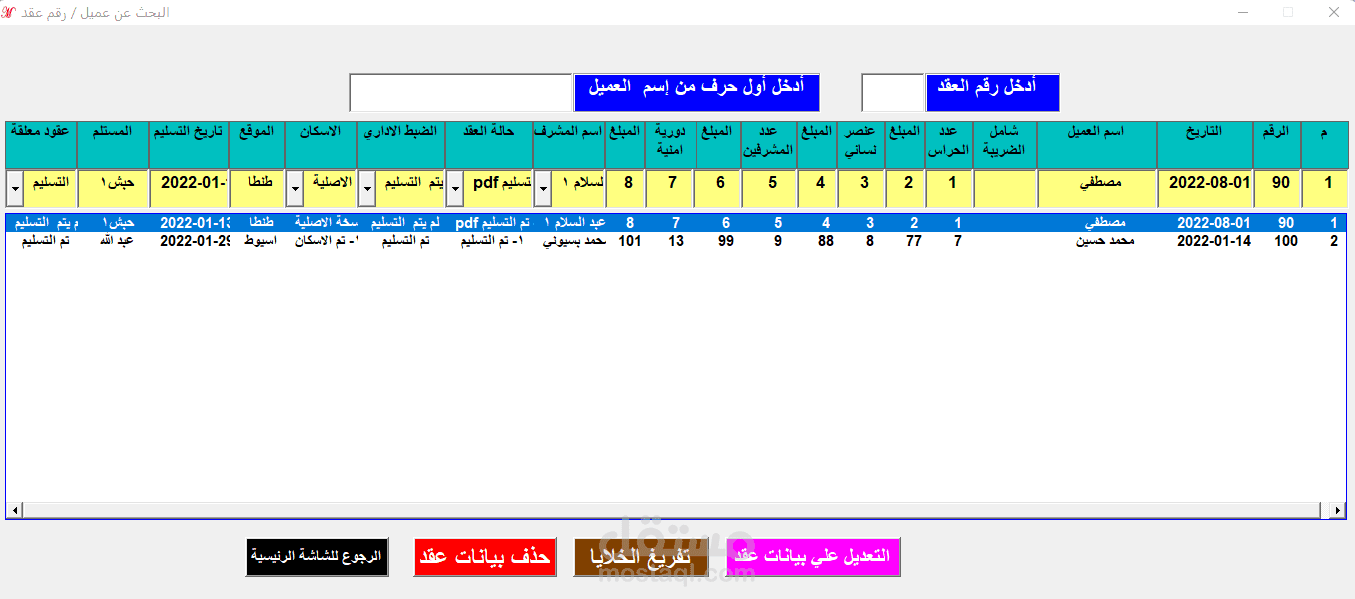The height and width of the screenshot is (599, 1355).
Task: Click the blue أدخل رقم العقد label
Action: (x=993, y=92)
